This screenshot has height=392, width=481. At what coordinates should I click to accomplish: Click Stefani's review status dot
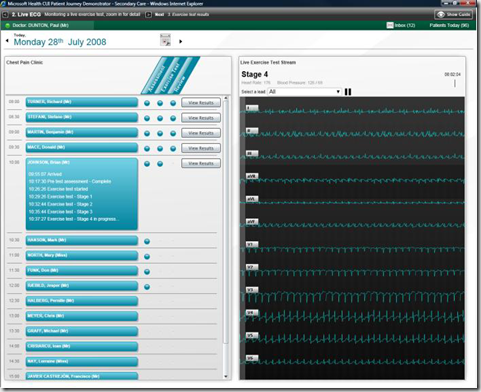[173, 118]
